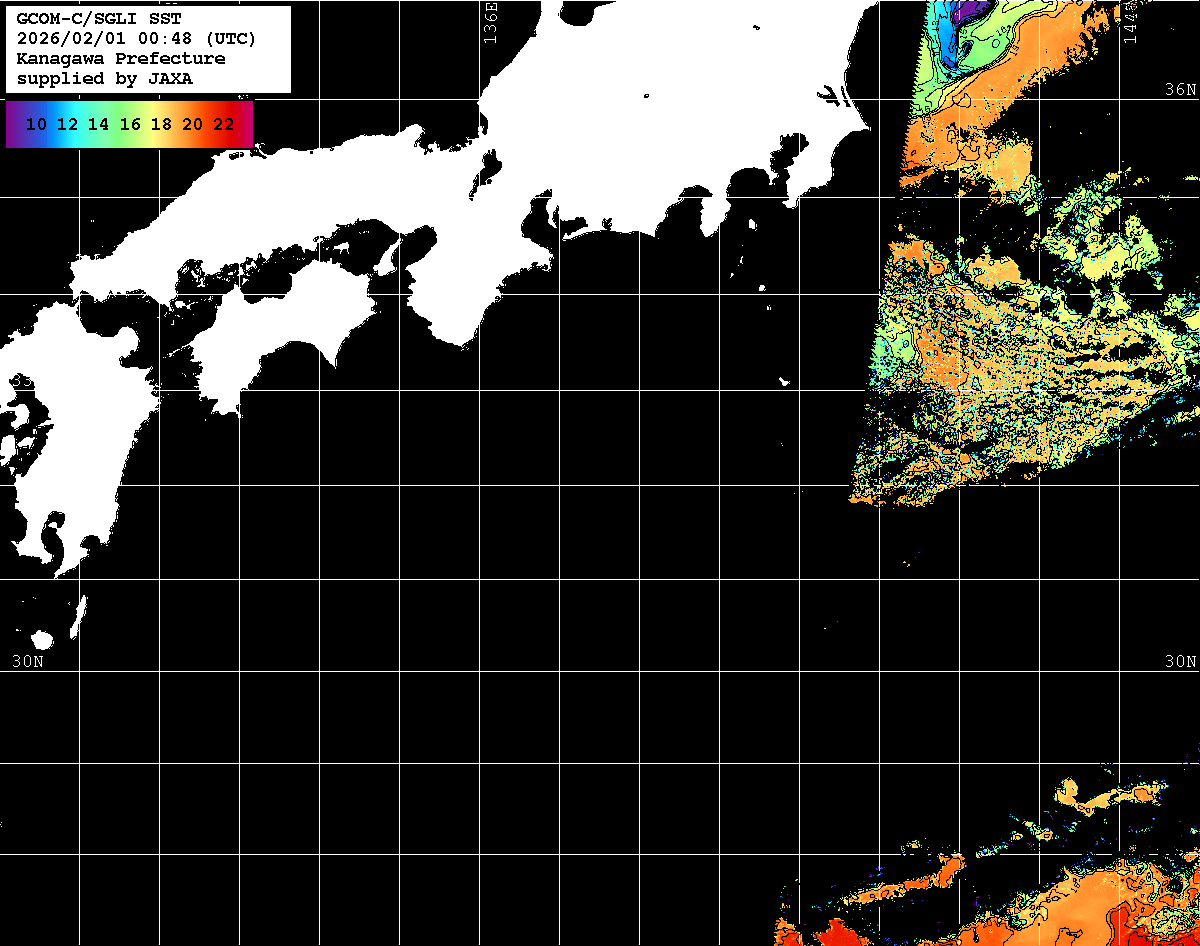Screen dimensions: 1200x946
Task: Click the small isolated island south of Honshu
Action: tap(785, 382)
